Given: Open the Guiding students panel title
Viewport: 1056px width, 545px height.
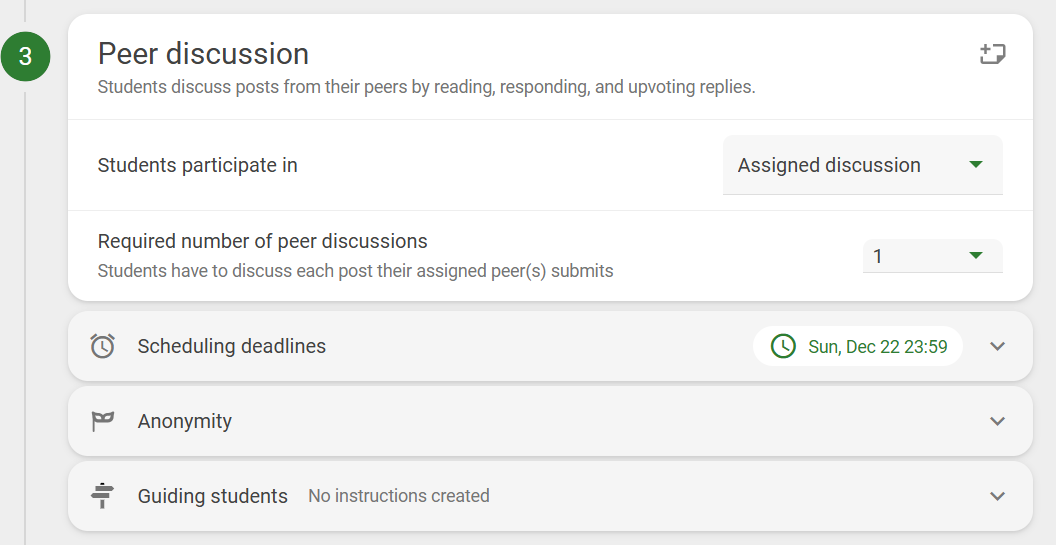Looking at the screenshot, I should pyautogui.click(x=212, y=496).
